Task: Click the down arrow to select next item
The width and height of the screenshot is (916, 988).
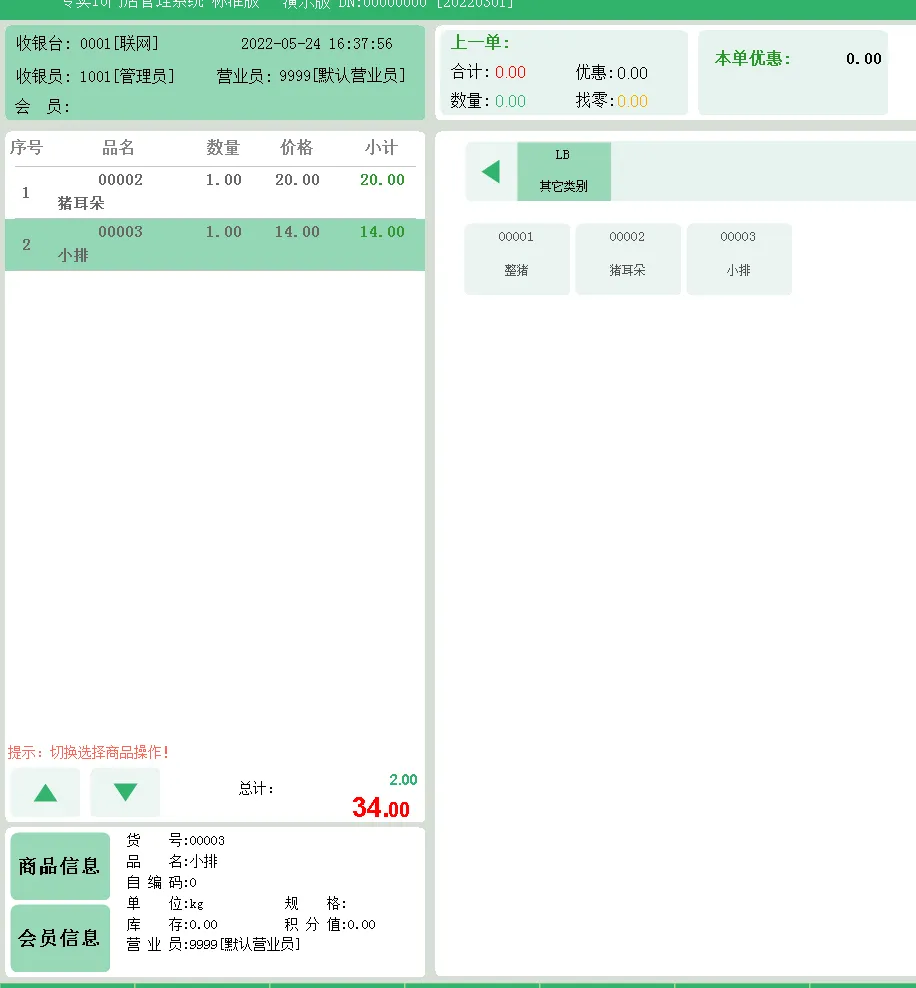Action: (124, 792)
